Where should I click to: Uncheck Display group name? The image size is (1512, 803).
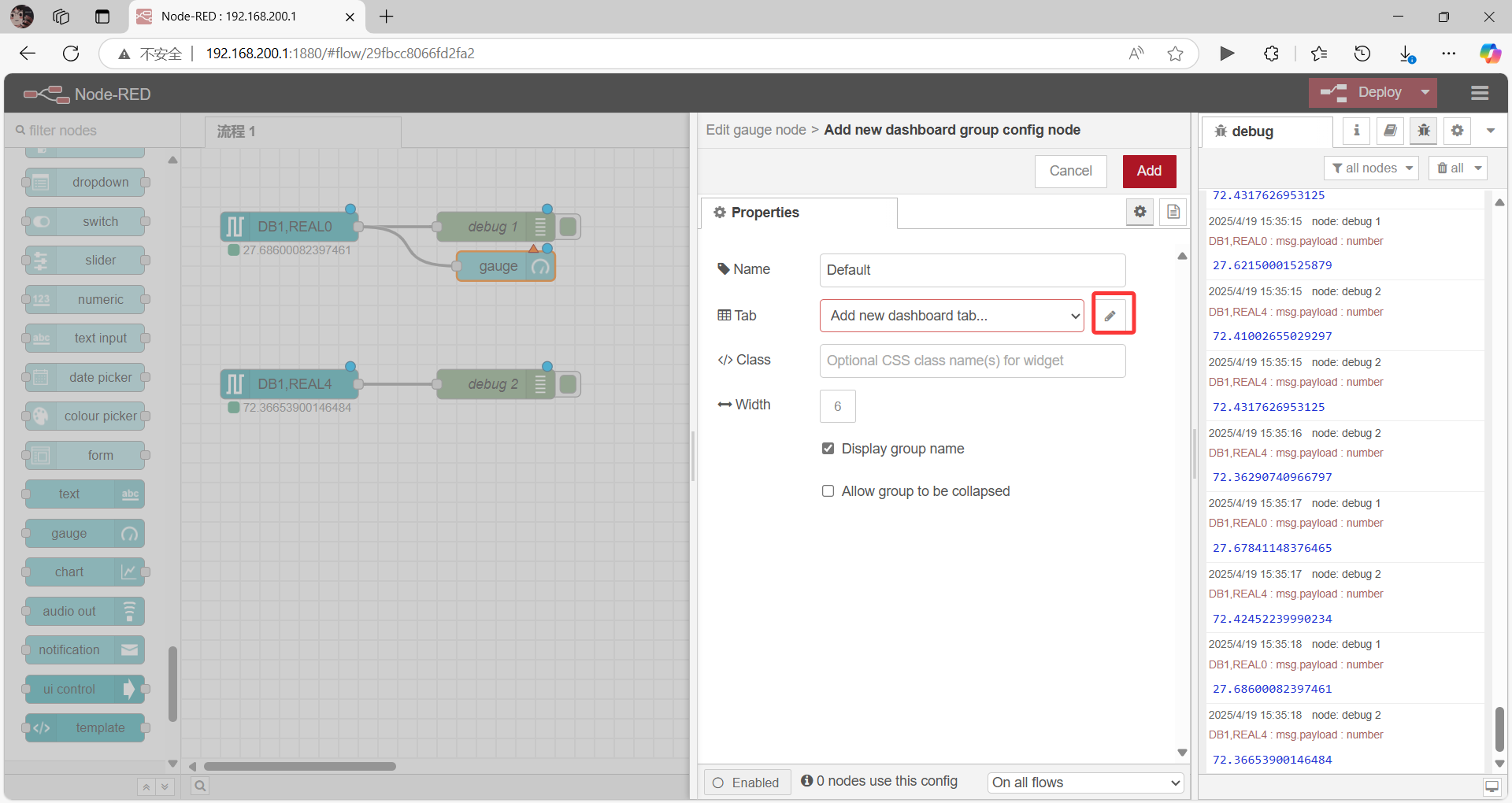(x=828, y=448)
